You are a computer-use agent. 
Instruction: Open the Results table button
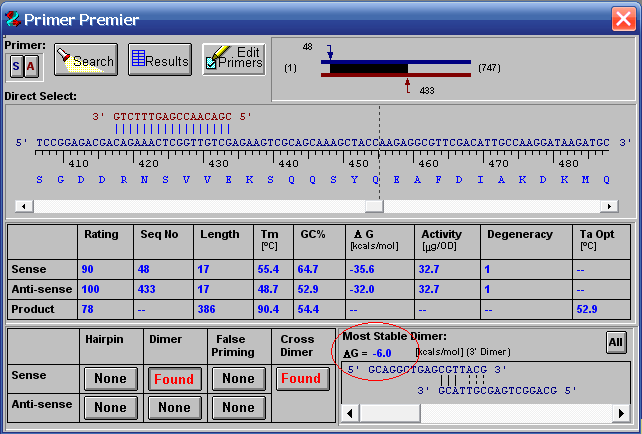pos(160,60)
